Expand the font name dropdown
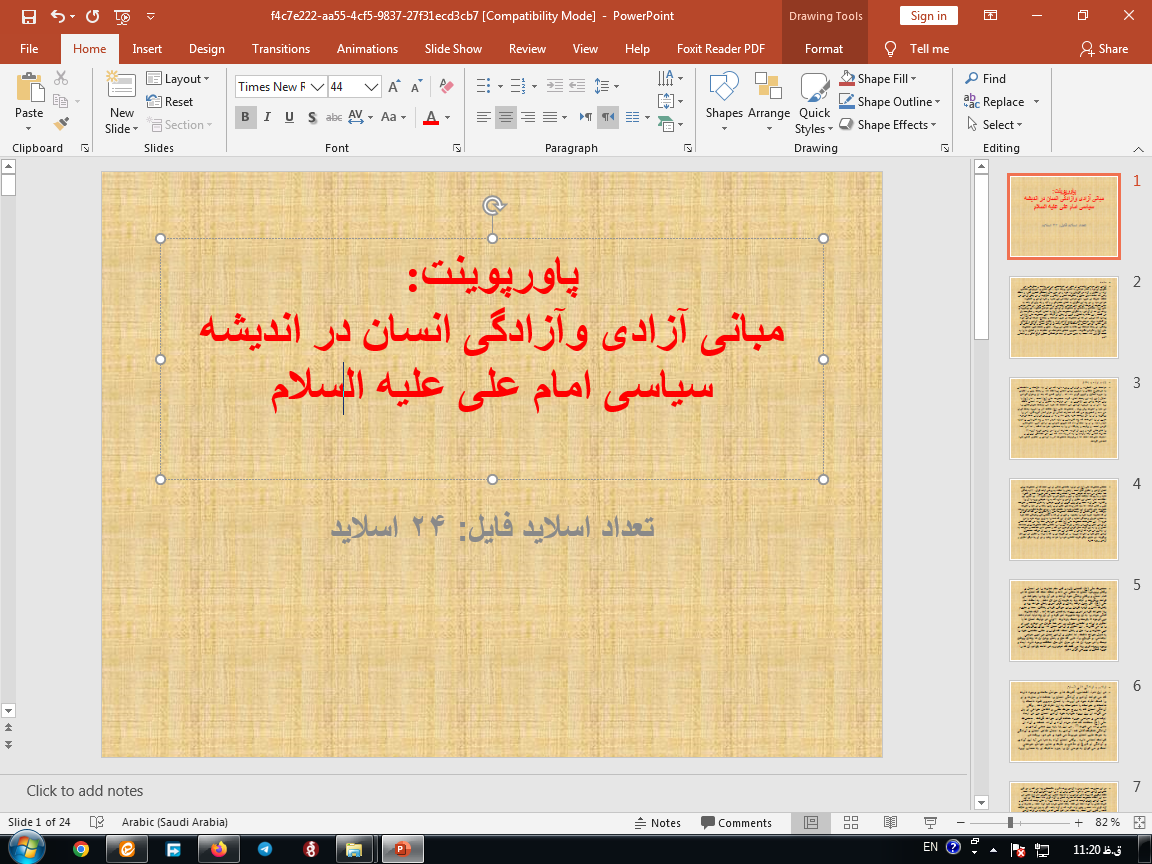Screen dimensions: 1152x864 point(318,87)
